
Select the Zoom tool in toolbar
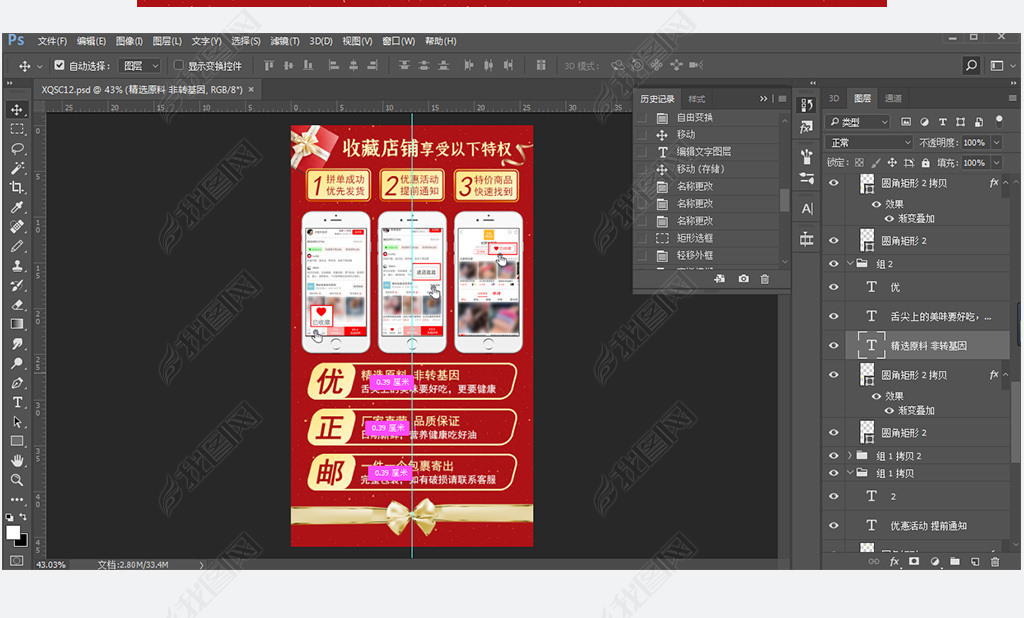click(17, 480)
